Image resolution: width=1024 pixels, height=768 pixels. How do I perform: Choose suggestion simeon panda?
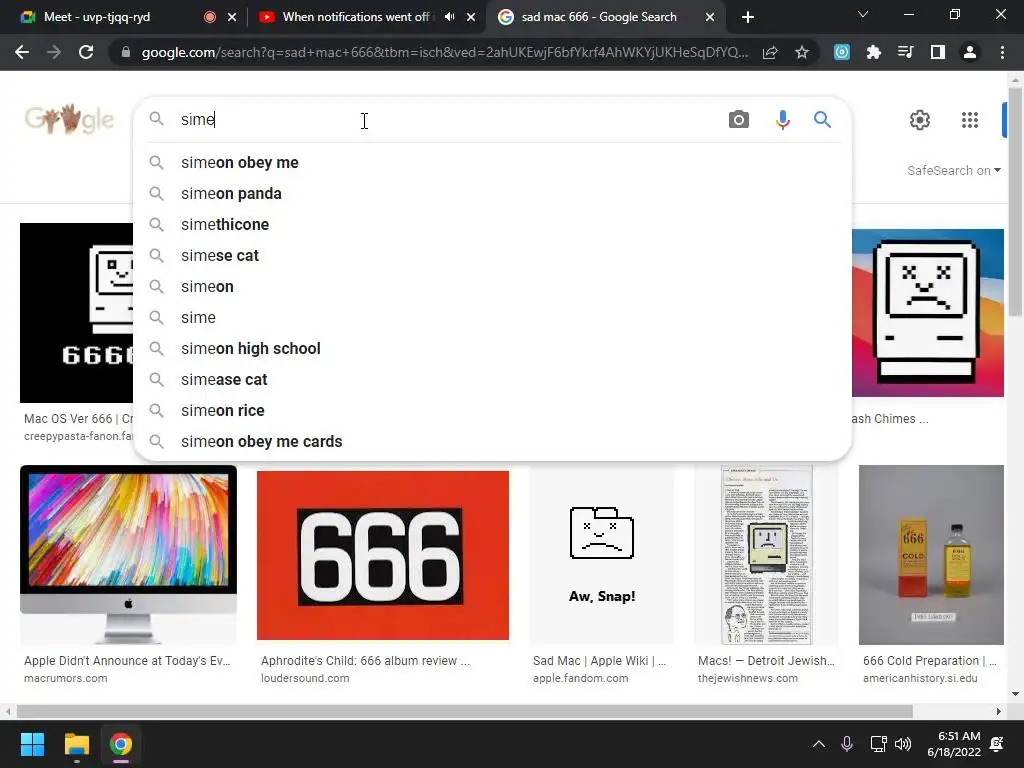tap(492, 193)
